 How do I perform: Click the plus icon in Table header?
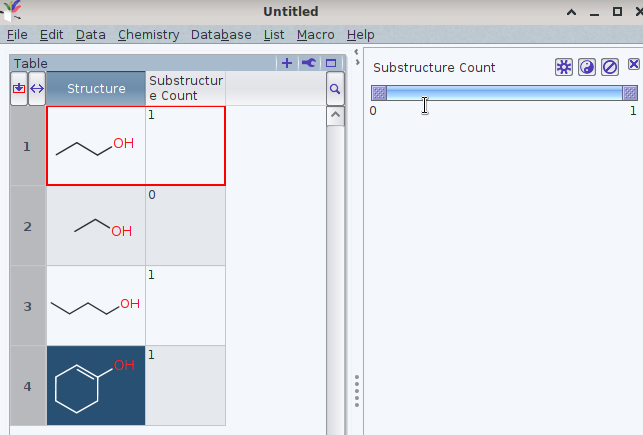point(287,63)
